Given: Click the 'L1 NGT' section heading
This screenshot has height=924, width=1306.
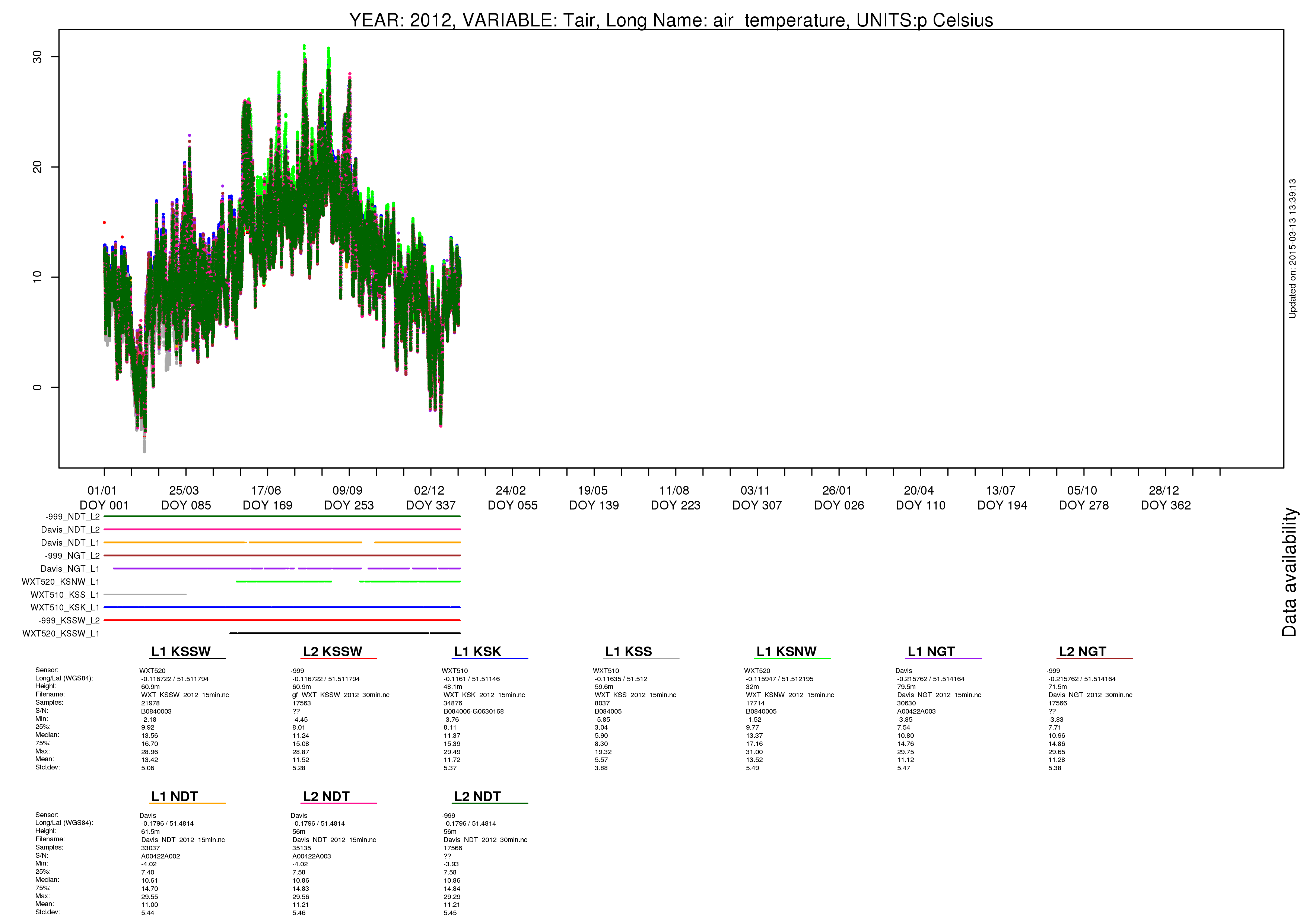Looking at the screenshot, I should [931, 652].
